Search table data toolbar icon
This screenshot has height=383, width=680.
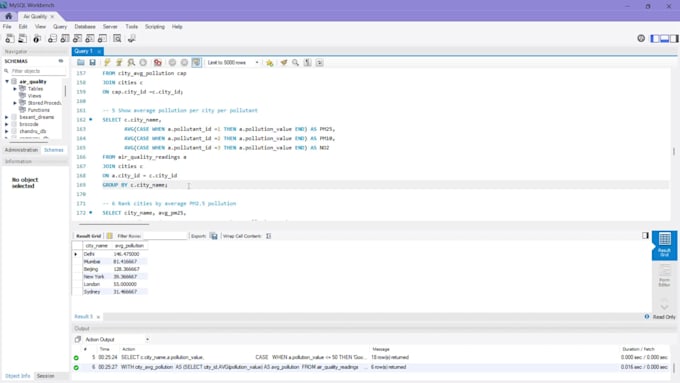coord(117,39)
